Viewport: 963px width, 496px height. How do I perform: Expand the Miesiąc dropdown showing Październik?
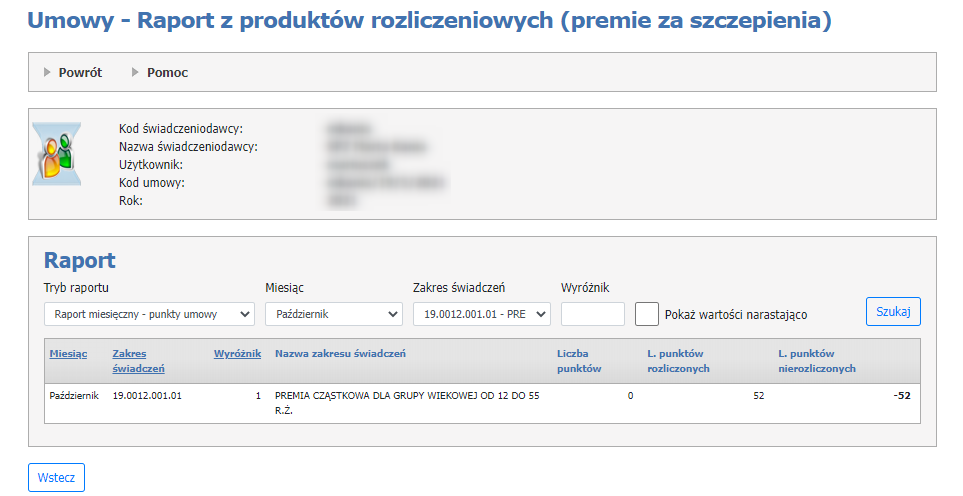[x=333, y=314]
